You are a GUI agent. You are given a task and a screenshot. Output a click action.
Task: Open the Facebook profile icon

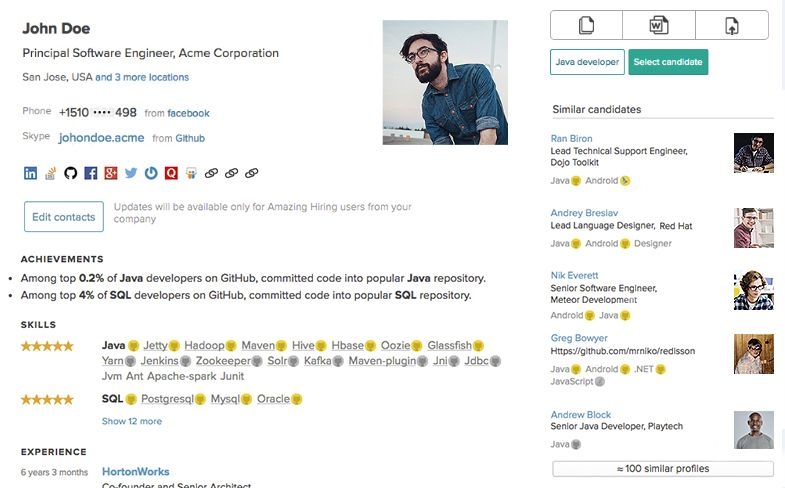coord(90,173)
